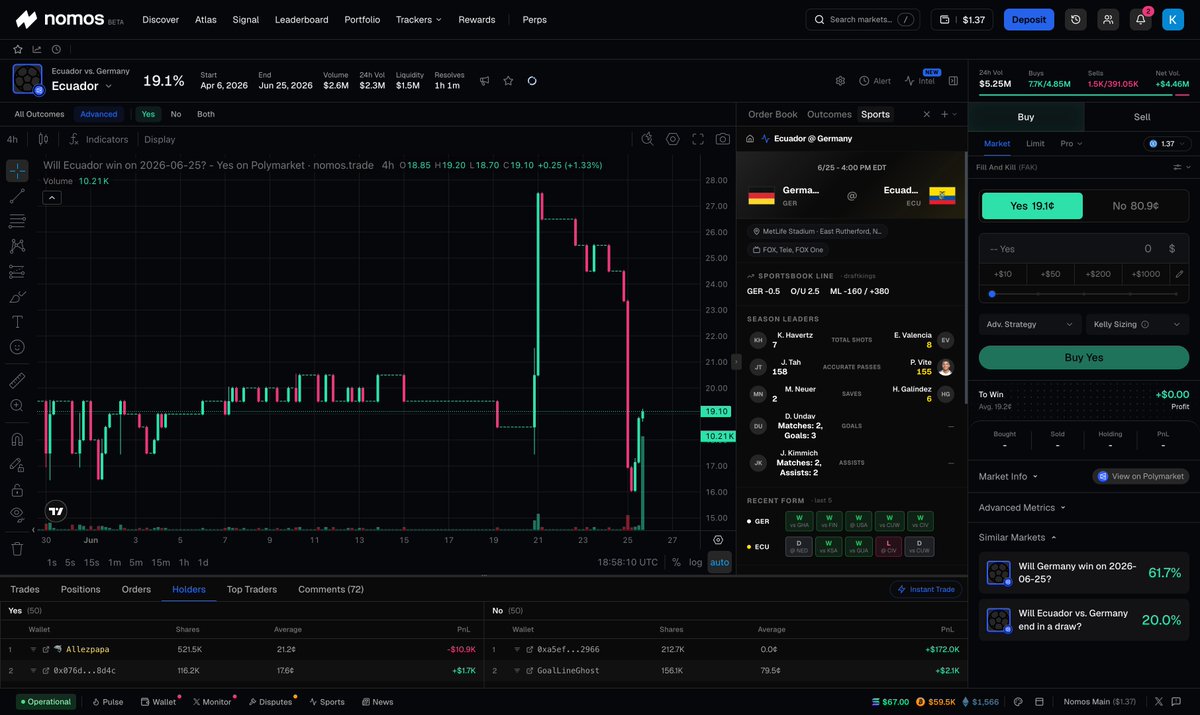Go to sports panel home icon

[x=750, y=139]
